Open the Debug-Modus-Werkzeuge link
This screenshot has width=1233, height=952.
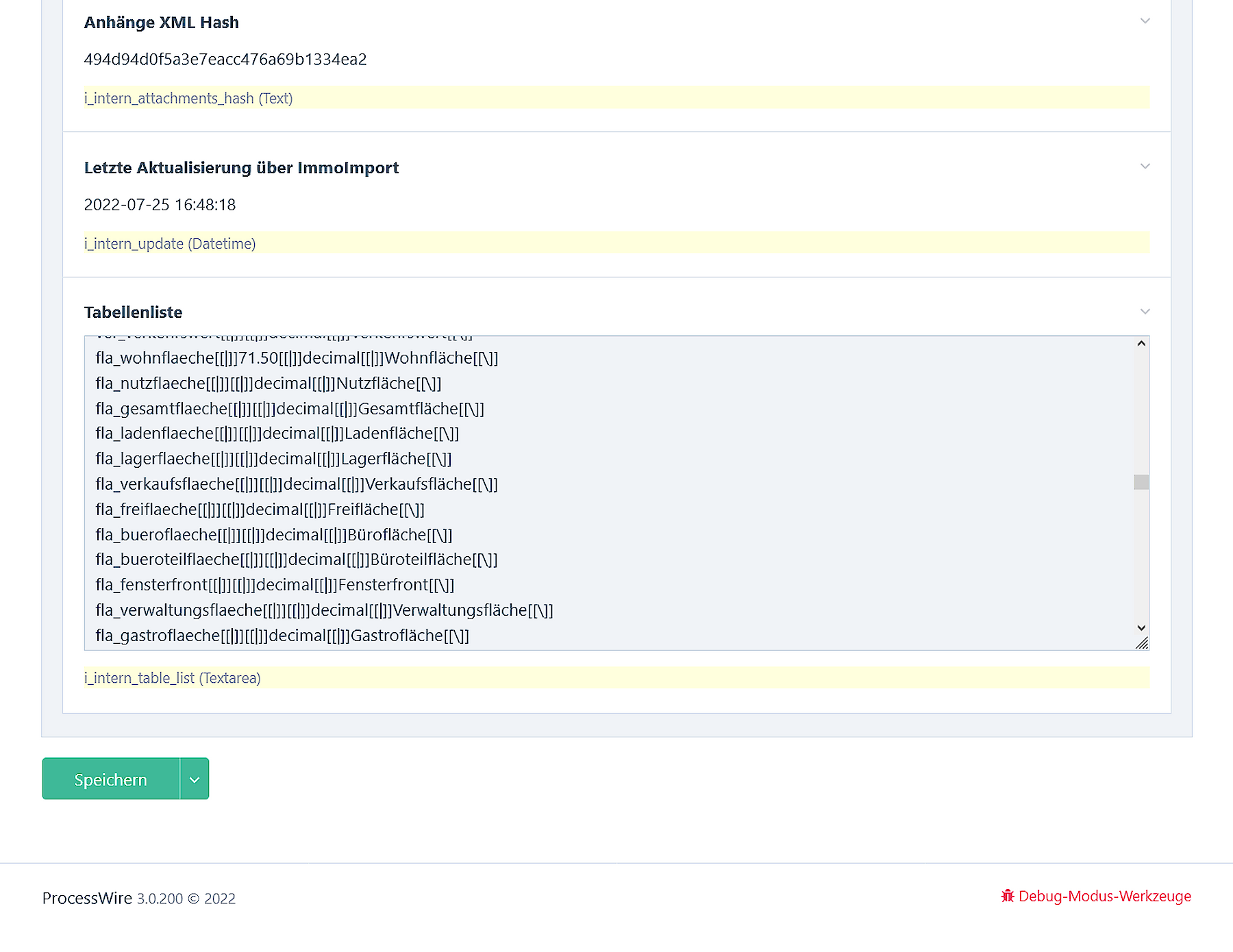[1104, 896]
